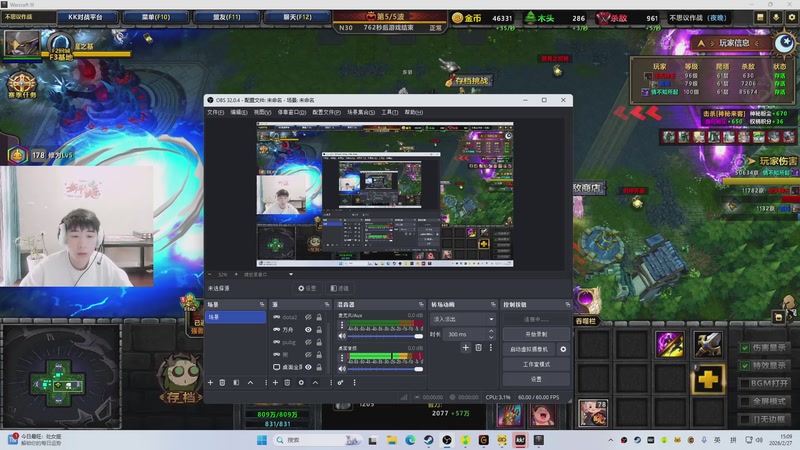The height and width of the screenshot is (450, 800).
Task: Open the mixer panel's three-dot menu
Action: pyautogui.click(x=355, y=382)
